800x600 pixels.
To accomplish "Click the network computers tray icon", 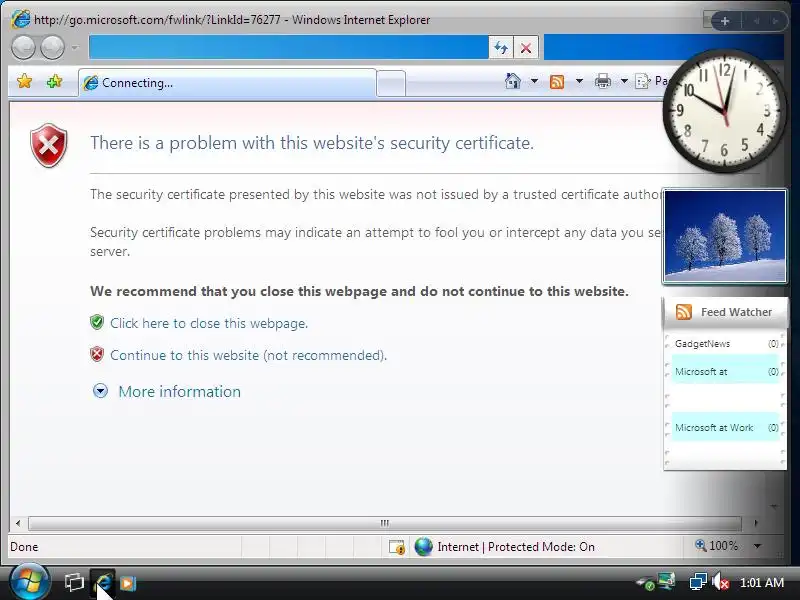I will coord(697,582).
